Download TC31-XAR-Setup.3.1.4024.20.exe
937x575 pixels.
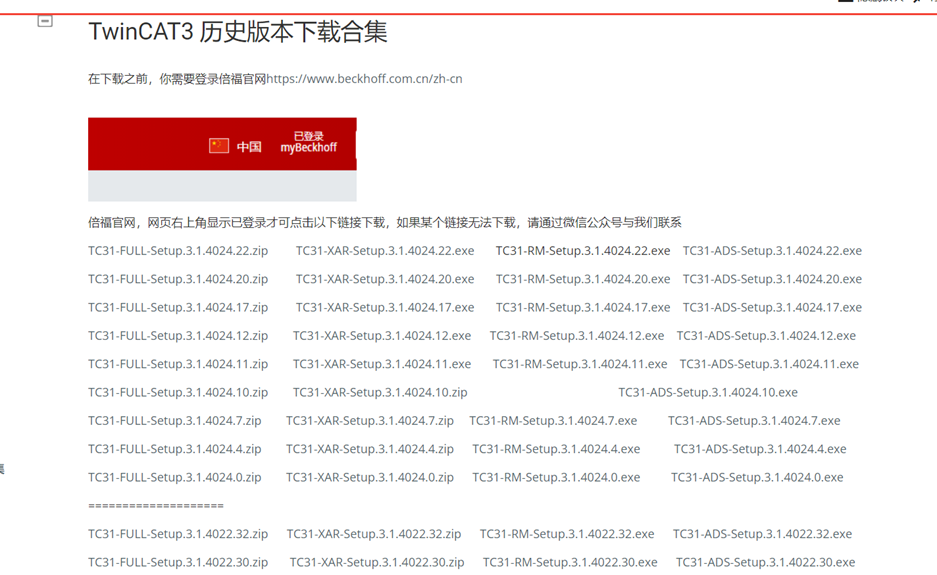point(385,279)
